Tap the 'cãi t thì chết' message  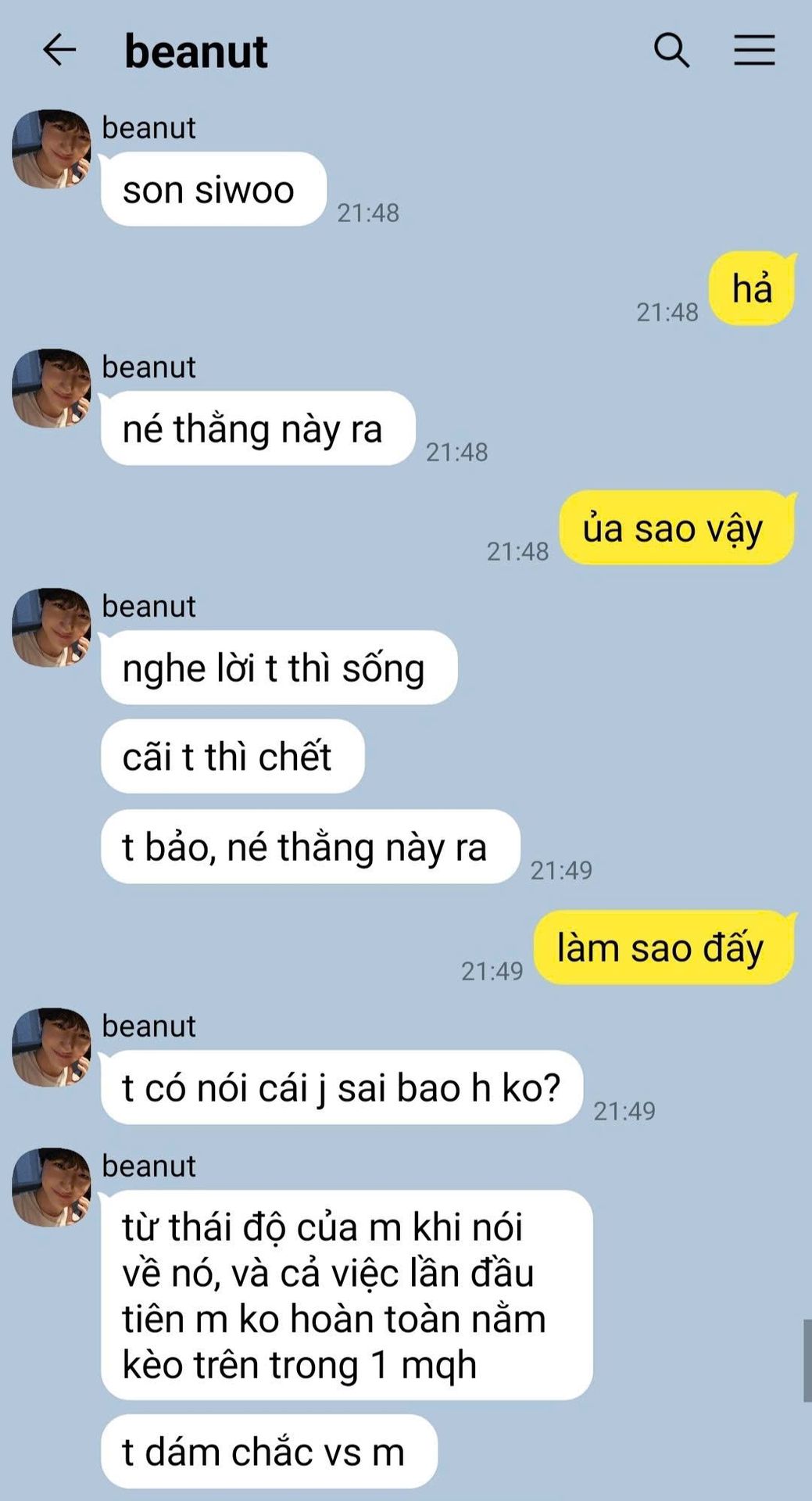coord(232,757)
